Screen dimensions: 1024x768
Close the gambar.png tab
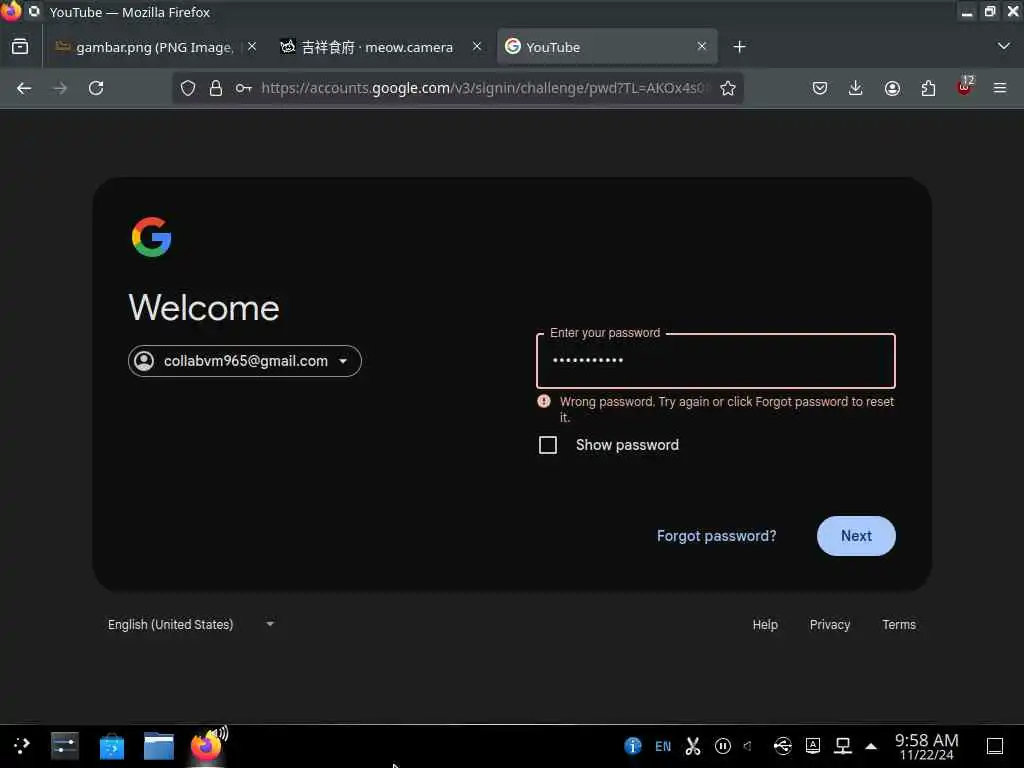pyautogui.click(x=252, y=46)
